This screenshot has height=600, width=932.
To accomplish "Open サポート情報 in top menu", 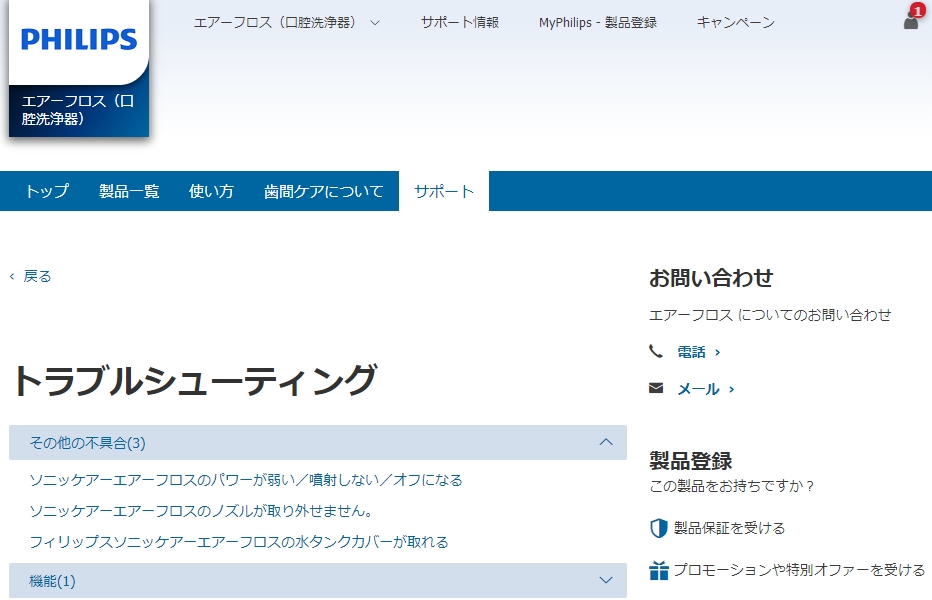I will click(459, 23).
